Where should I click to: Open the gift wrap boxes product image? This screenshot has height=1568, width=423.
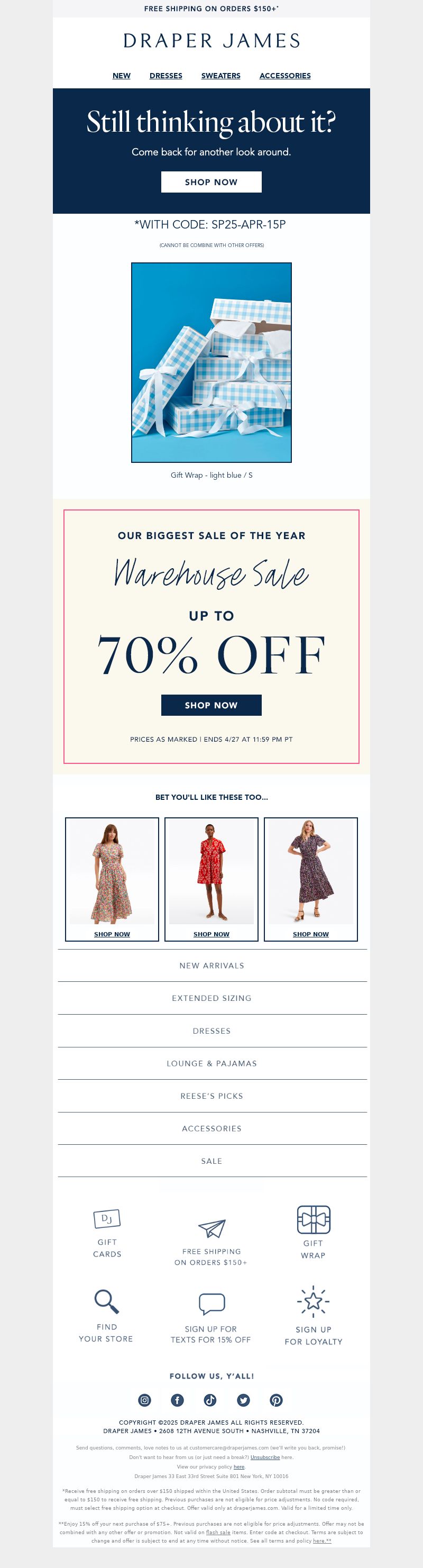point(211,362)
